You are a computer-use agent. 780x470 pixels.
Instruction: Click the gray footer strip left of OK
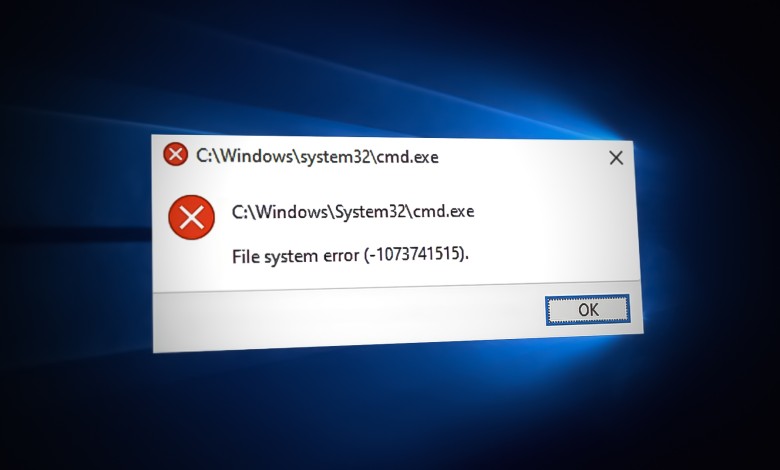[348, 318]
